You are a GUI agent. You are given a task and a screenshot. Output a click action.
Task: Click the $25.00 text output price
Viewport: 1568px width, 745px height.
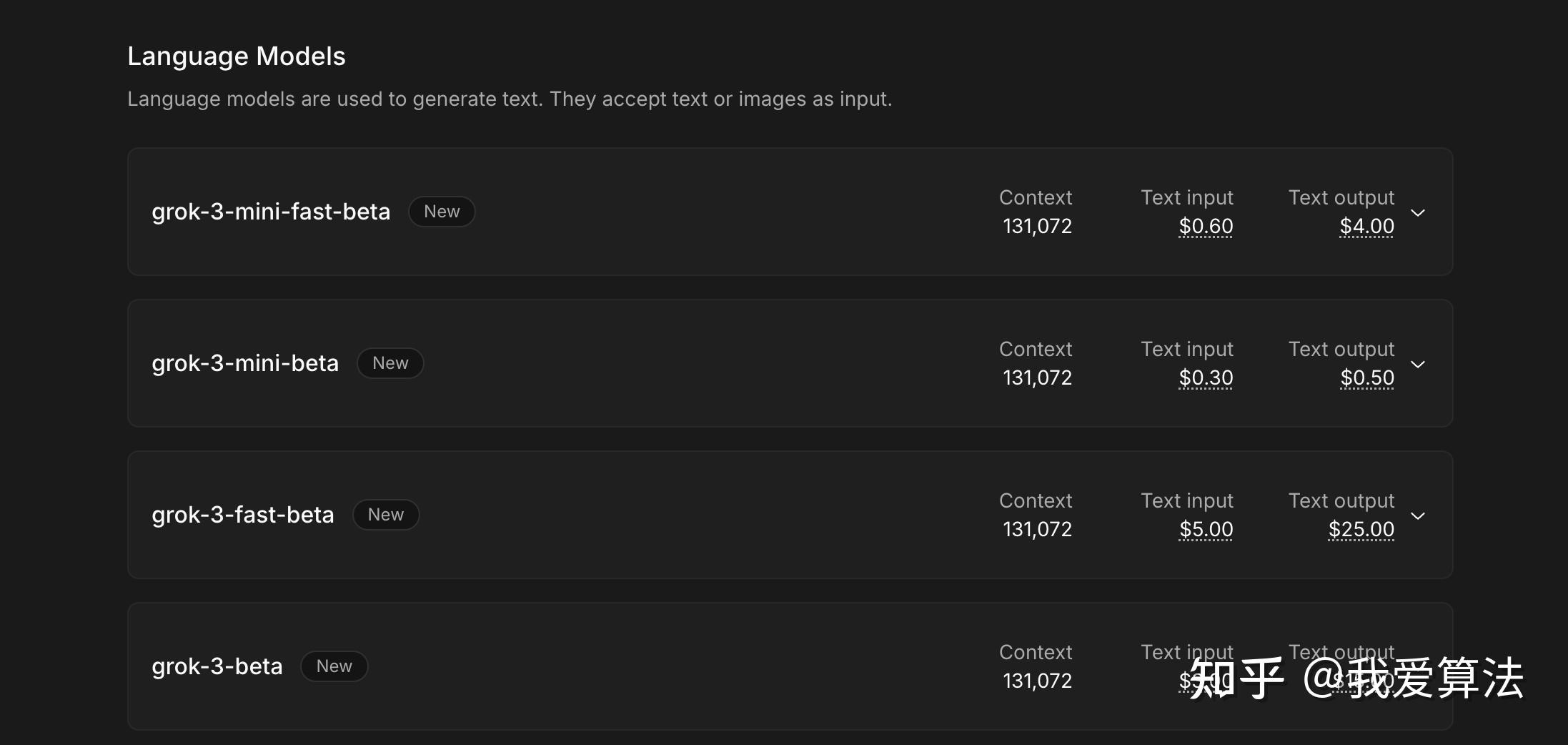pyautogui.click(x=1361, y=530)
